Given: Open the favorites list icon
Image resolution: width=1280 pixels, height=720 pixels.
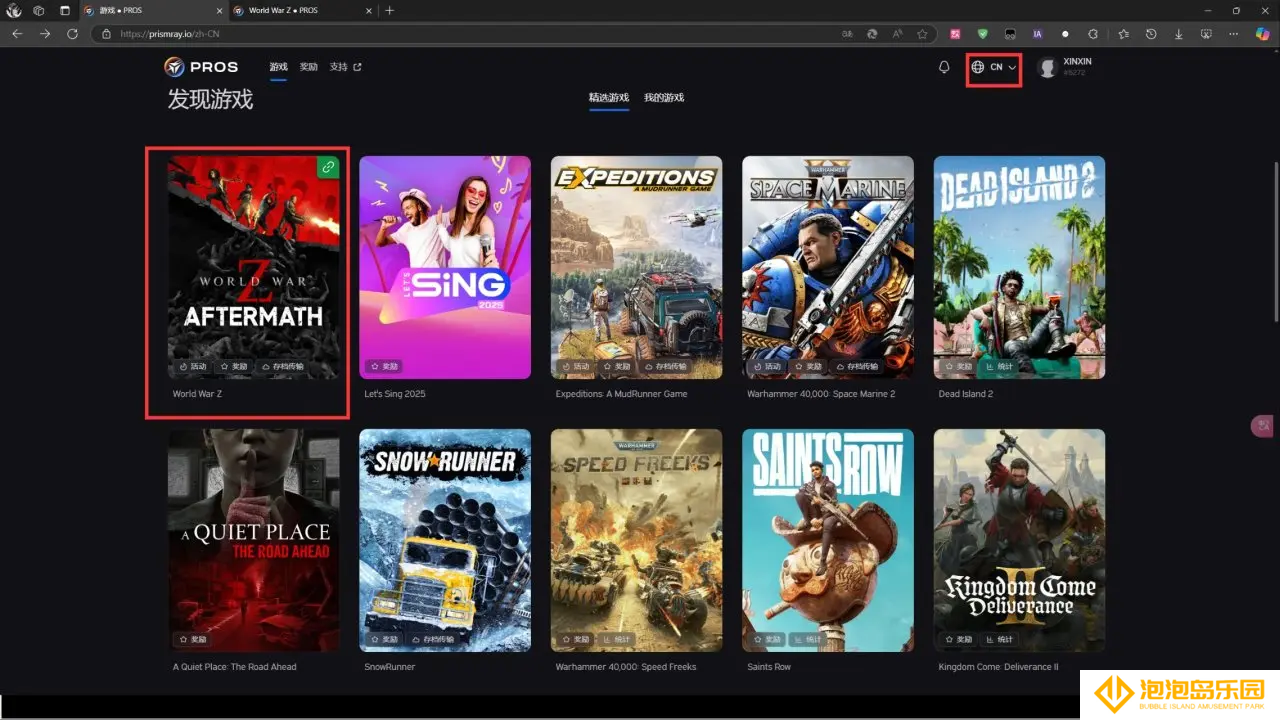Looking at the screenshot, I should (x=1123, y=33).
